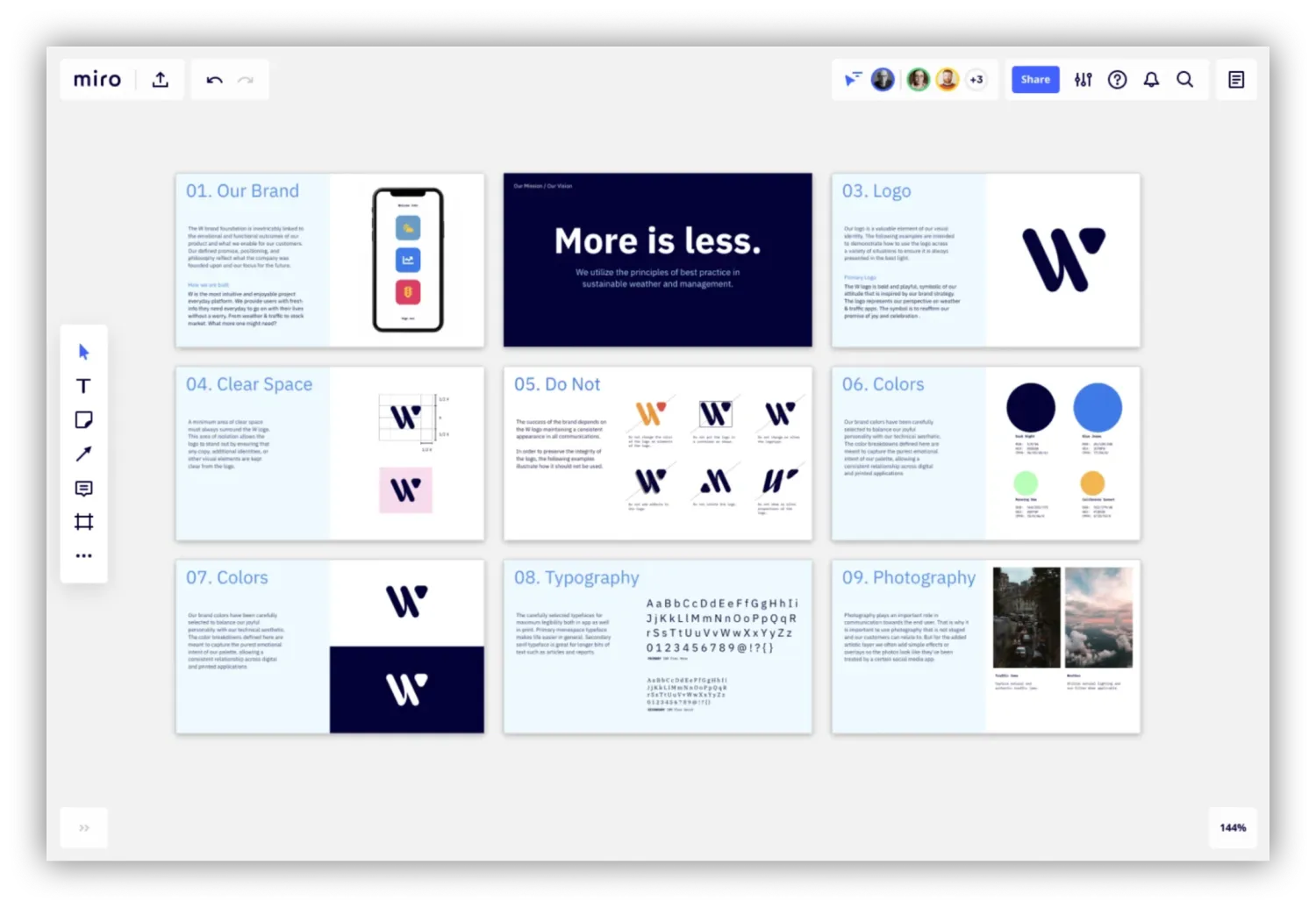
Task: Redo the last action
Action: pos(246,80)
